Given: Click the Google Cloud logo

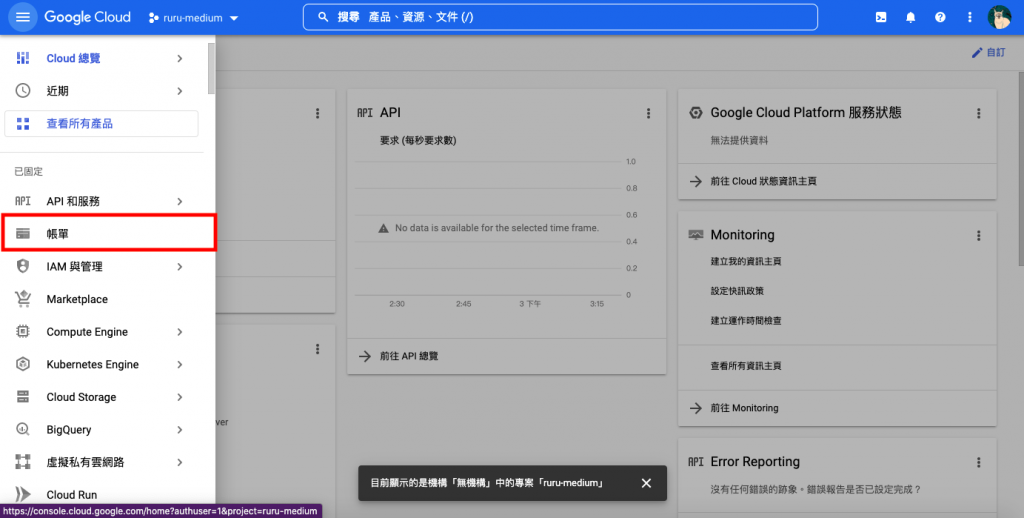Looking at the screenshot, I should [x=88, y=18].
